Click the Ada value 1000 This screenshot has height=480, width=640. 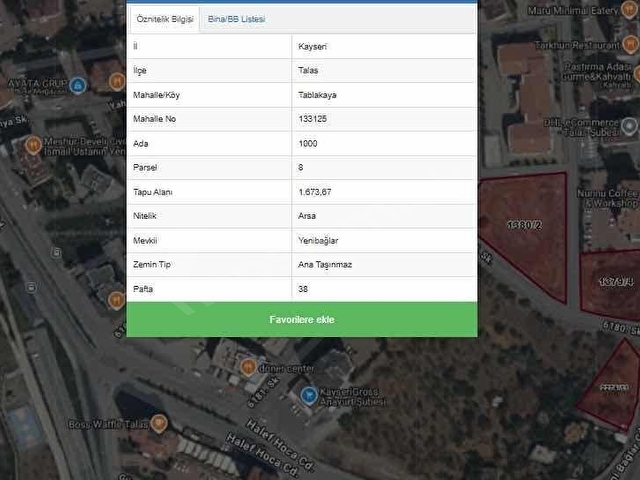pyautogui.click(x=308, y=143)
